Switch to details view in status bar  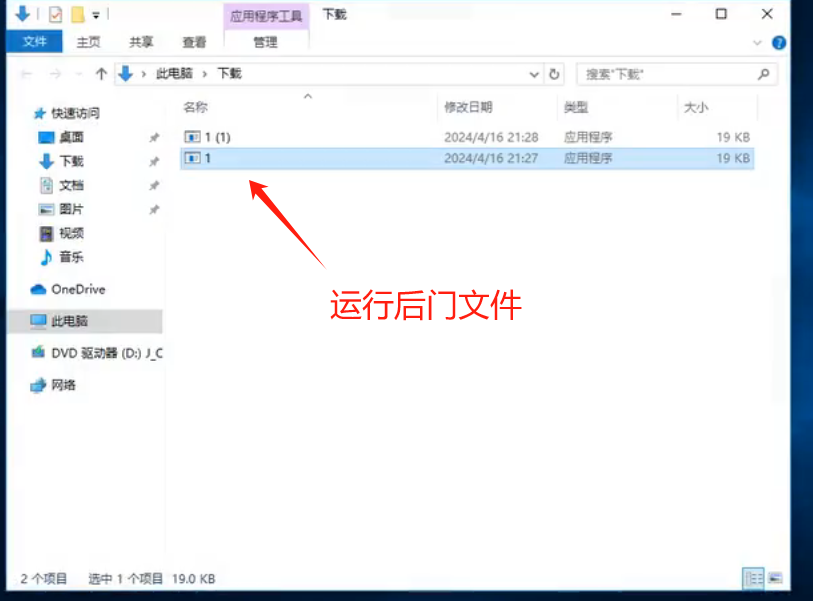point(753,578)
